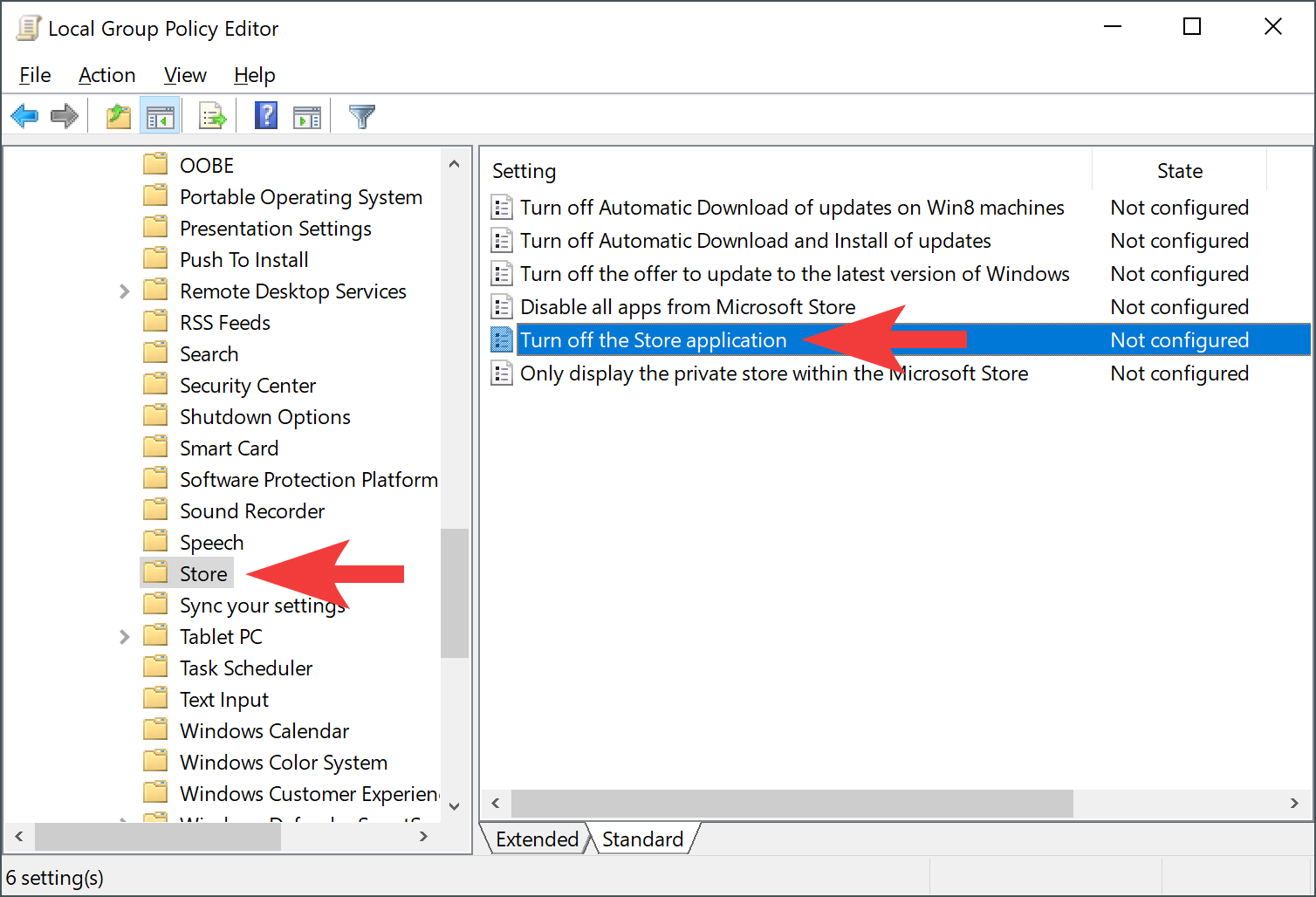Click the Export List toolbar icon
1316x897 pixels.
(212, 116)
